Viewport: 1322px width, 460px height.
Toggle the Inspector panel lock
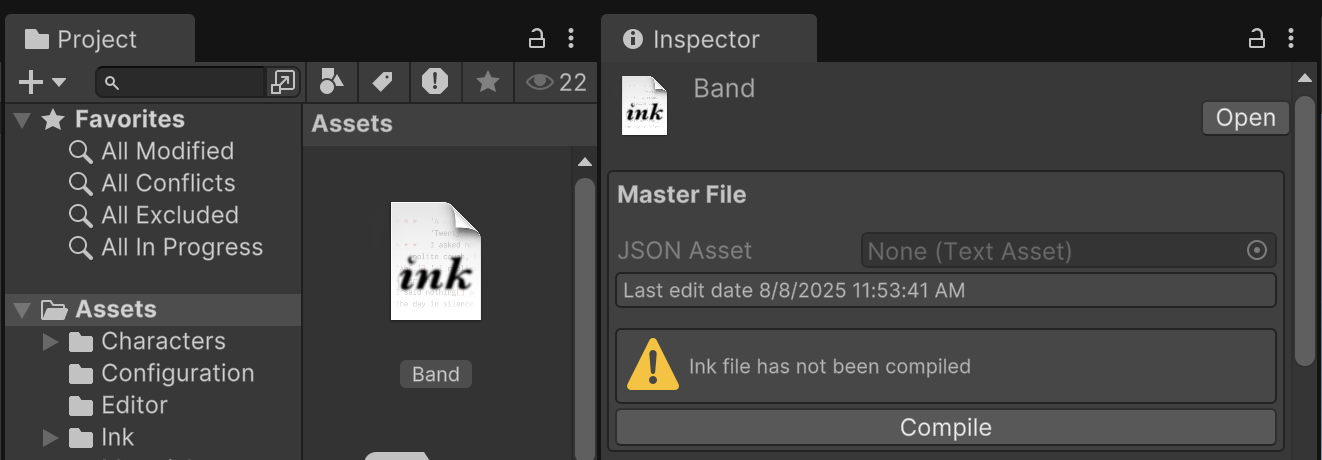click(1257, 39)
